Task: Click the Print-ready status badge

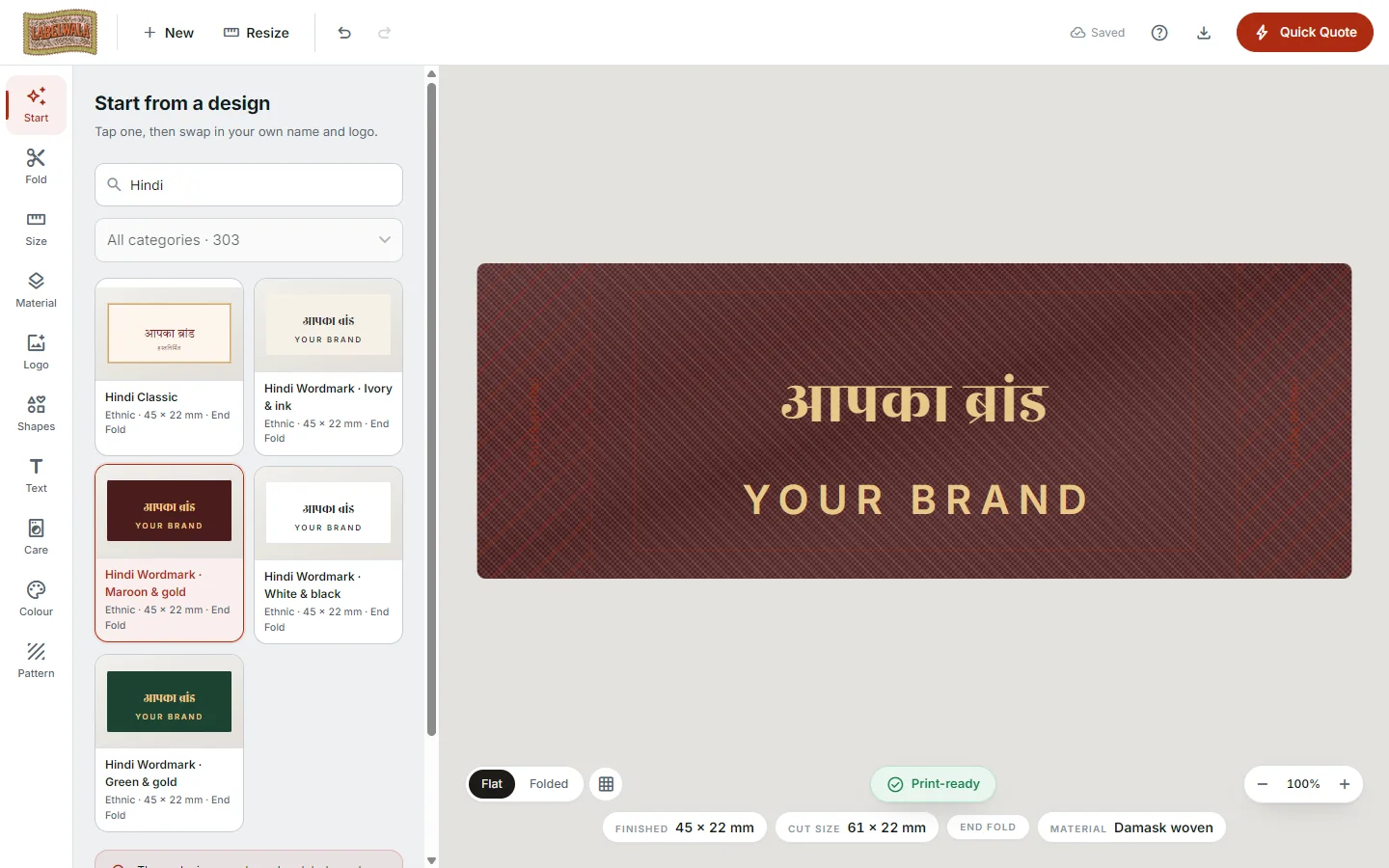Action: coord(933,784)
